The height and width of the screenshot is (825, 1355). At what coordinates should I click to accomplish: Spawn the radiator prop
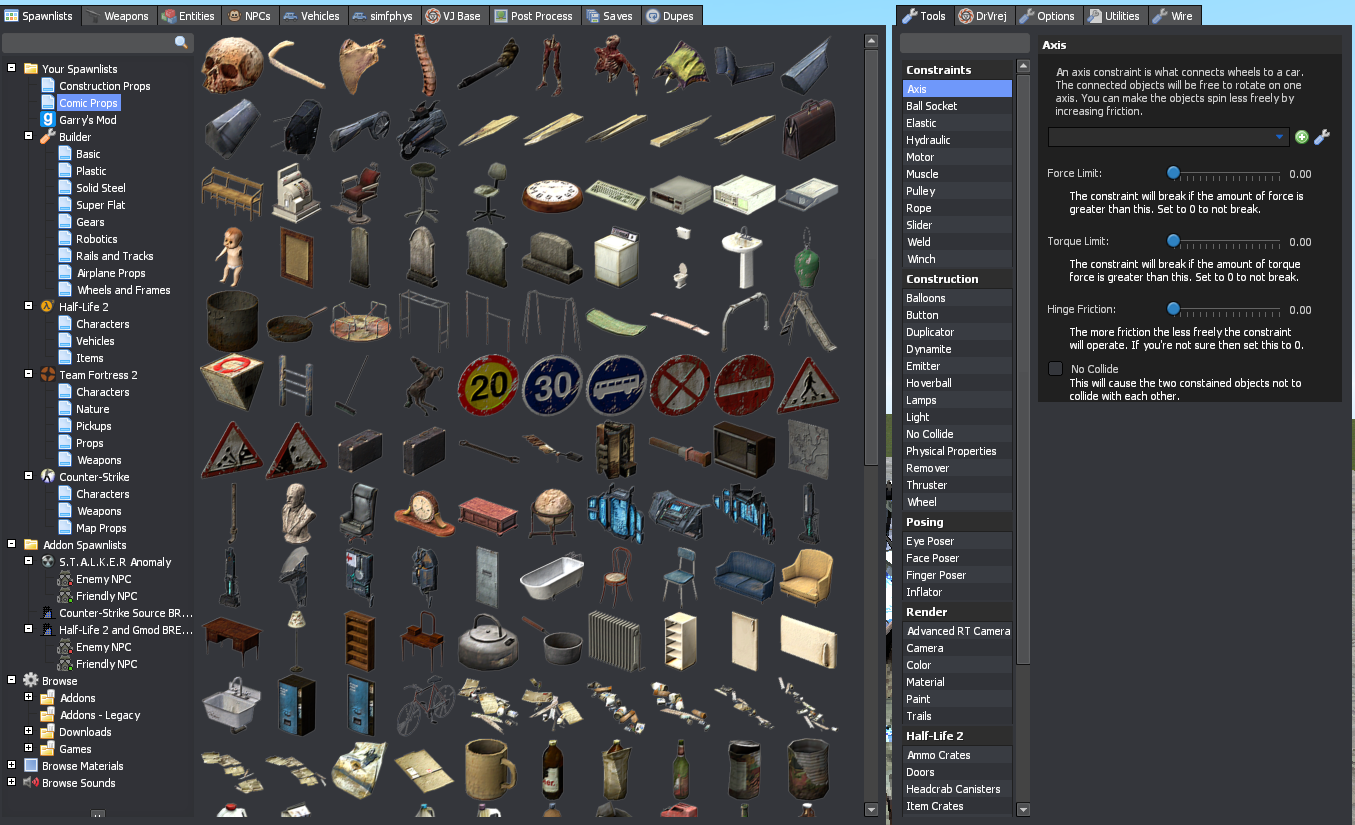pyautogui.click(x=617, y=643)
